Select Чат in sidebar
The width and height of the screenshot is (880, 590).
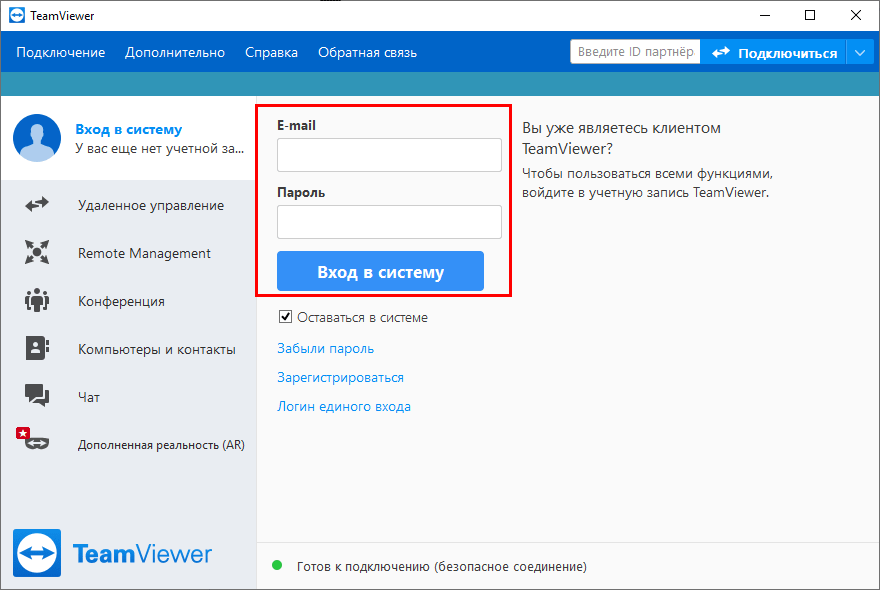(x=129, y=397)
